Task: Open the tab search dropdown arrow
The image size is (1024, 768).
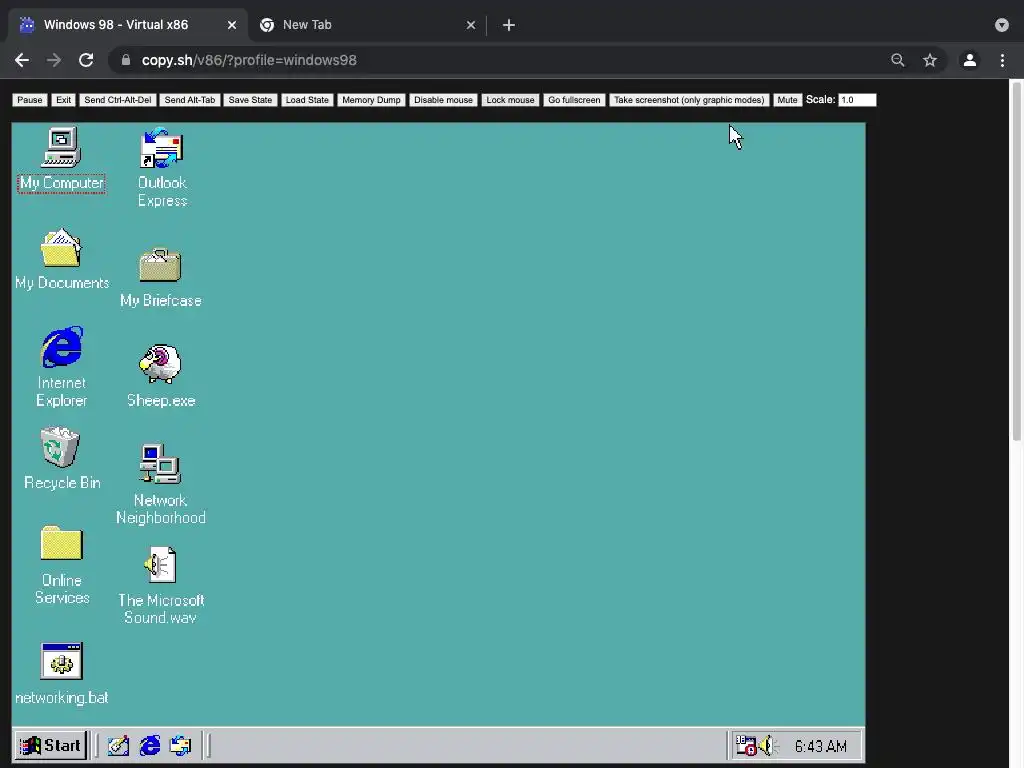Action: [1002, 25]
